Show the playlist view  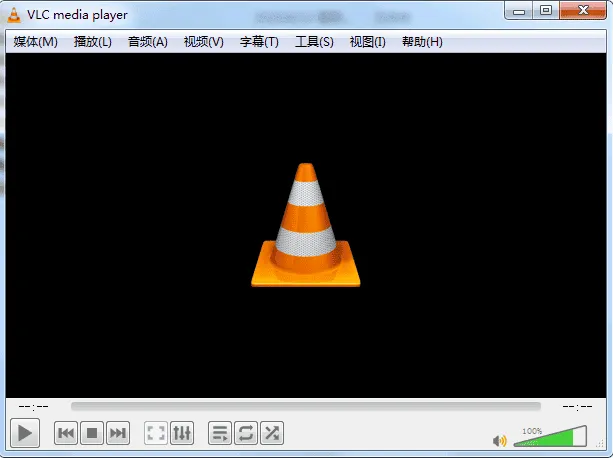(220, 433)
